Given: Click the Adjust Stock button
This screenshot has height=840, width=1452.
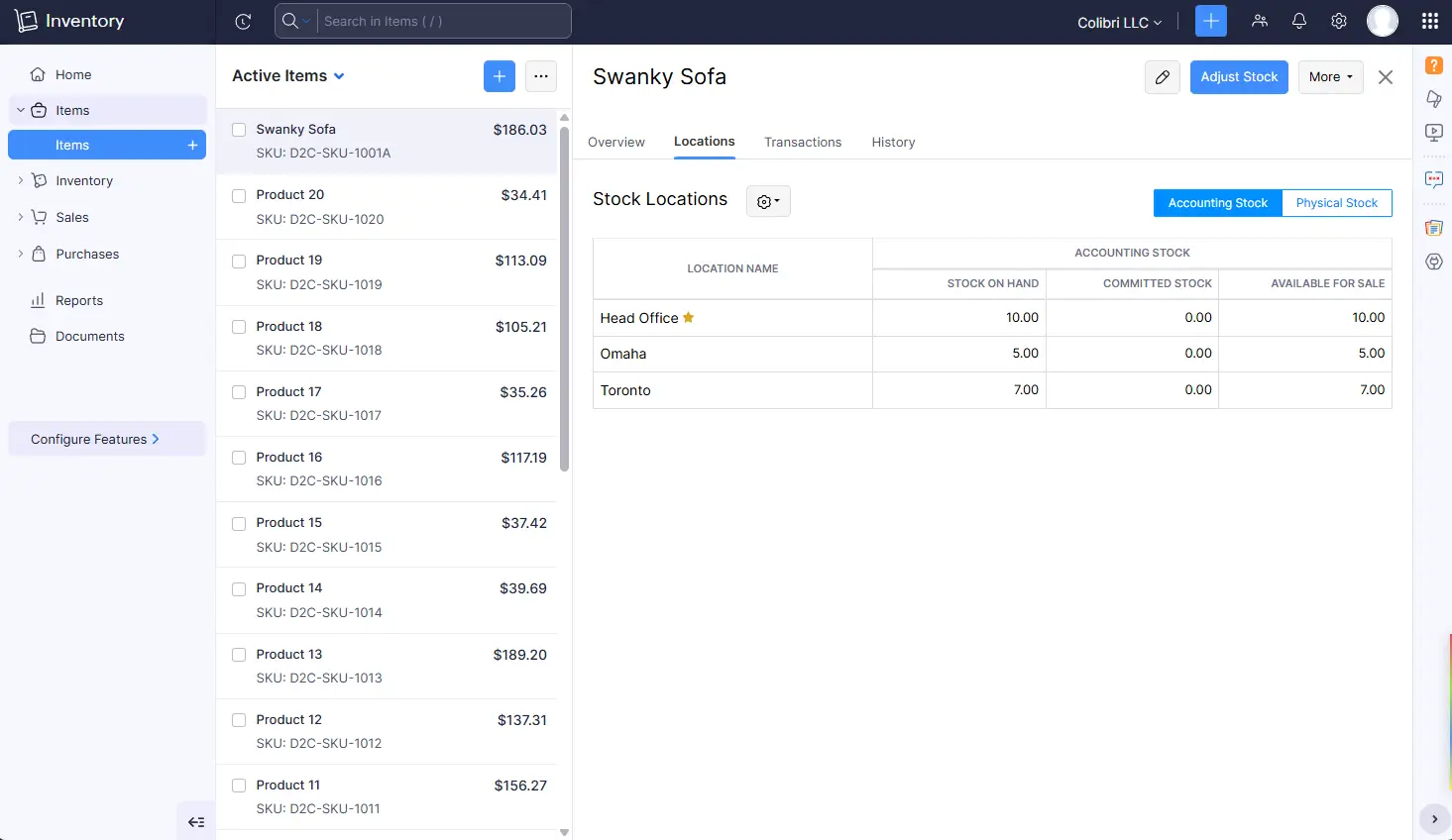Looking at the screenshot, I should 1239,76.
